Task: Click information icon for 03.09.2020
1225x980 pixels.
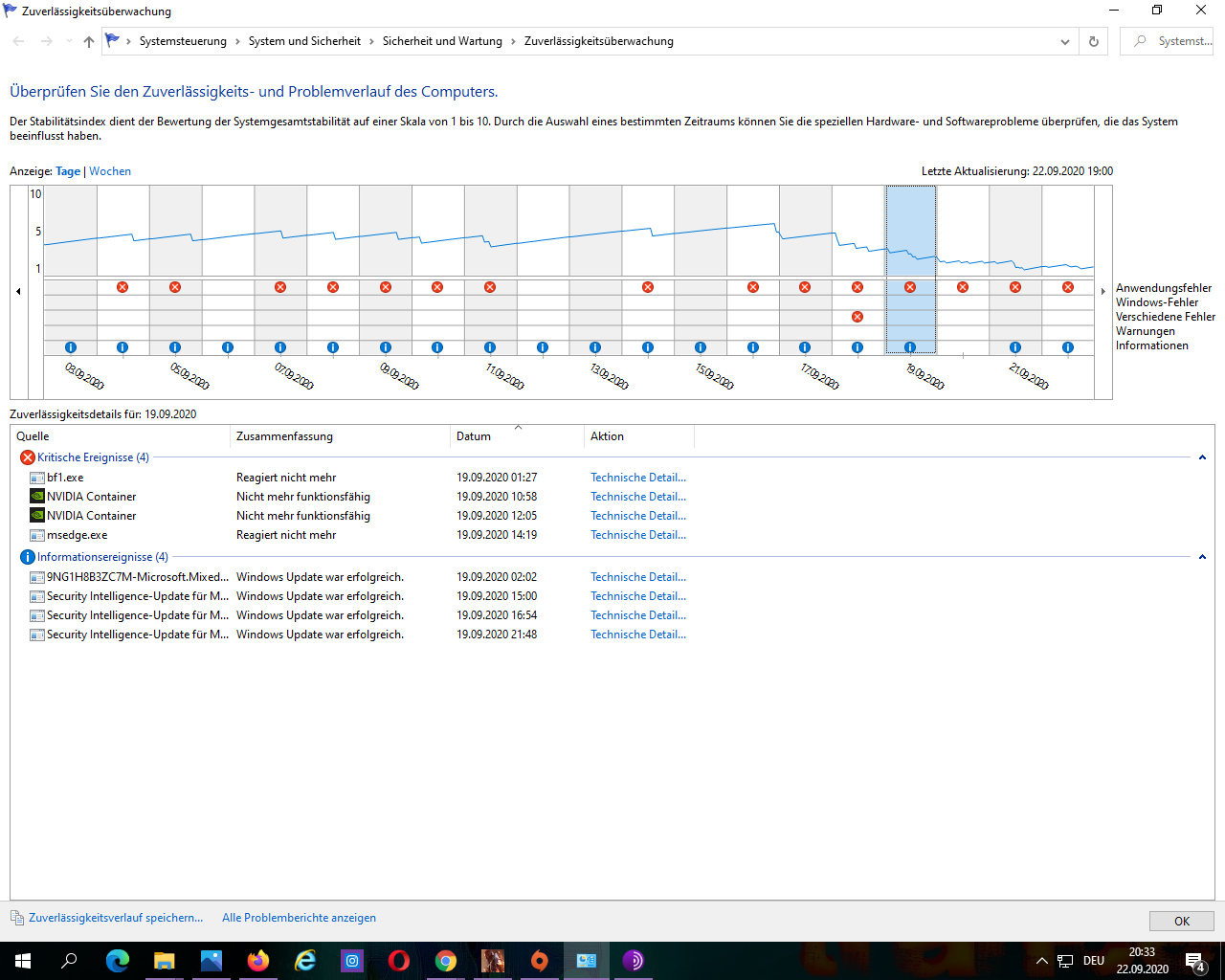Action: click(70, 347)
